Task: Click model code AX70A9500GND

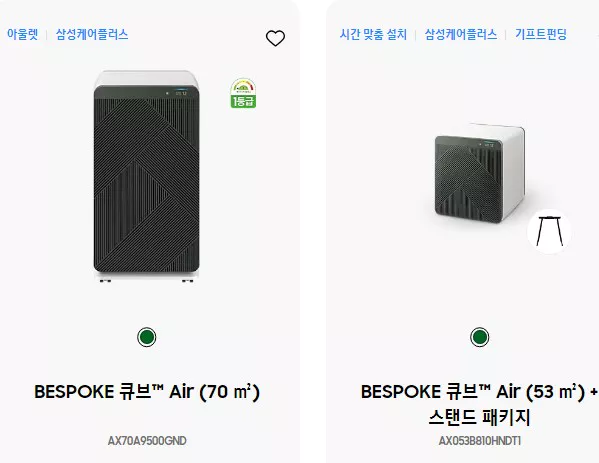Action: pyautogui.click(x=147, y=441)
